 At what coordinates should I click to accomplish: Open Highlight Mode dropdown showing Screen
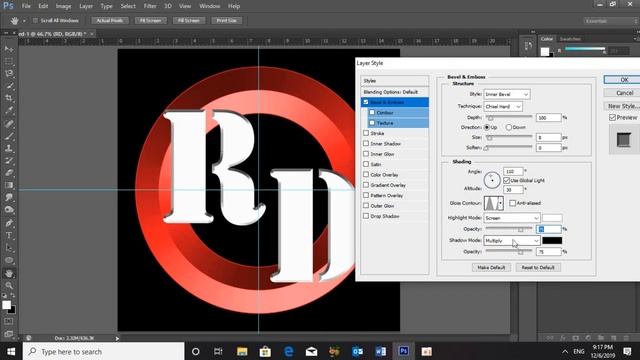(x=512, y=218)
